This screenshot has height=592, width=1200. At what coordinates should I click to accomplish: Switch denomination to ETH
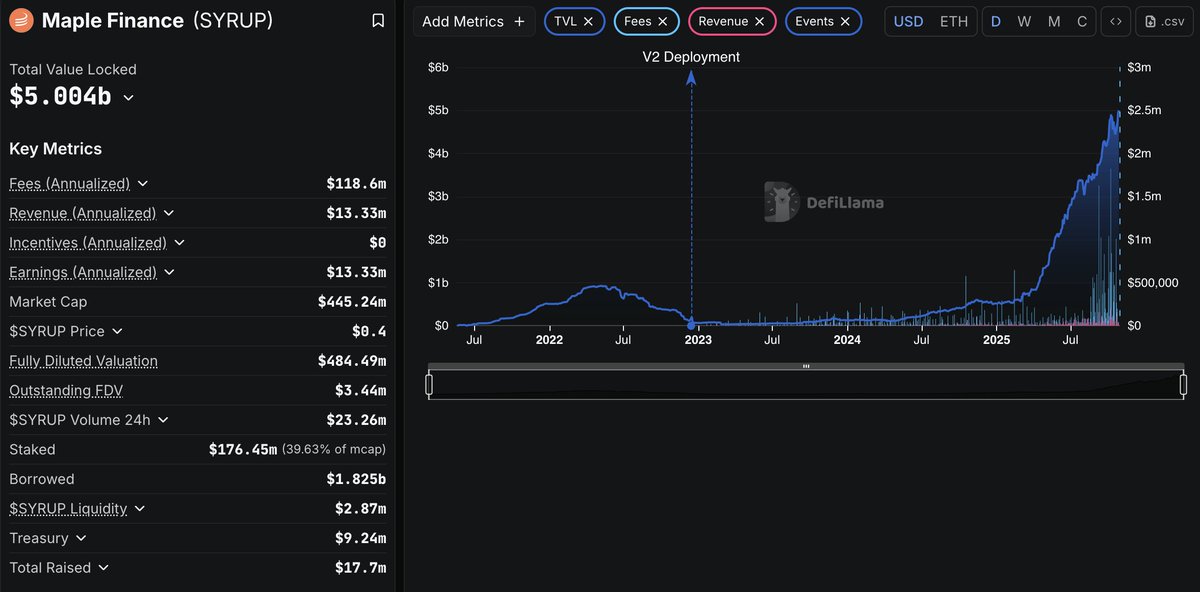[954, 21]
